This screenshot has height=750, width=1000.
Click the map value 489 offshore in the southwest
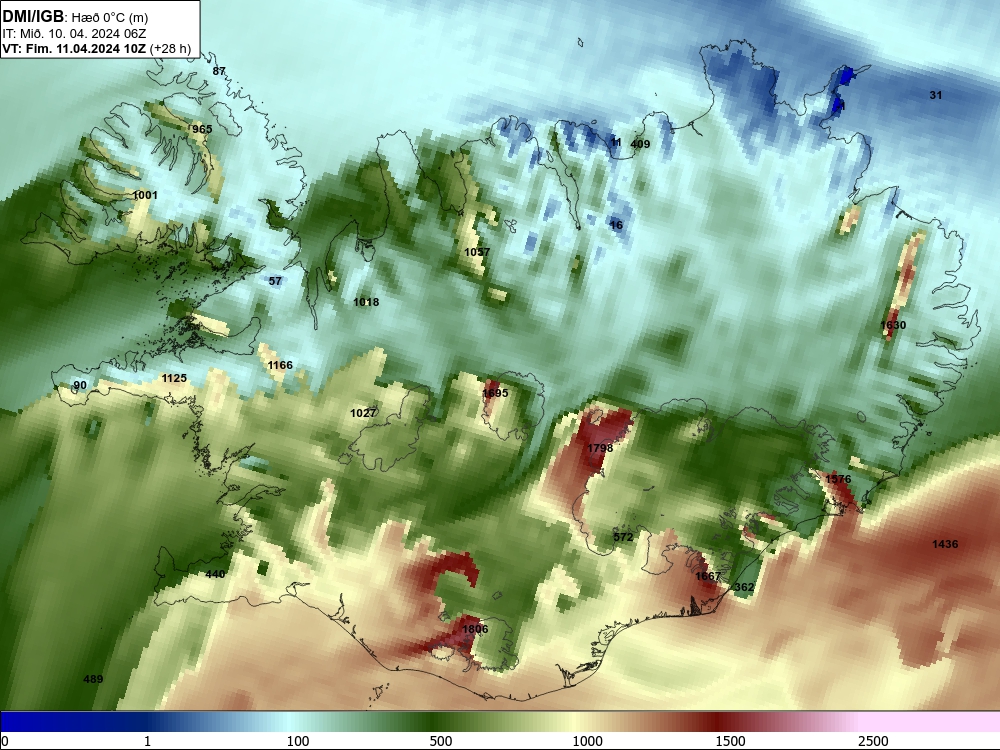tap(93, 679)
